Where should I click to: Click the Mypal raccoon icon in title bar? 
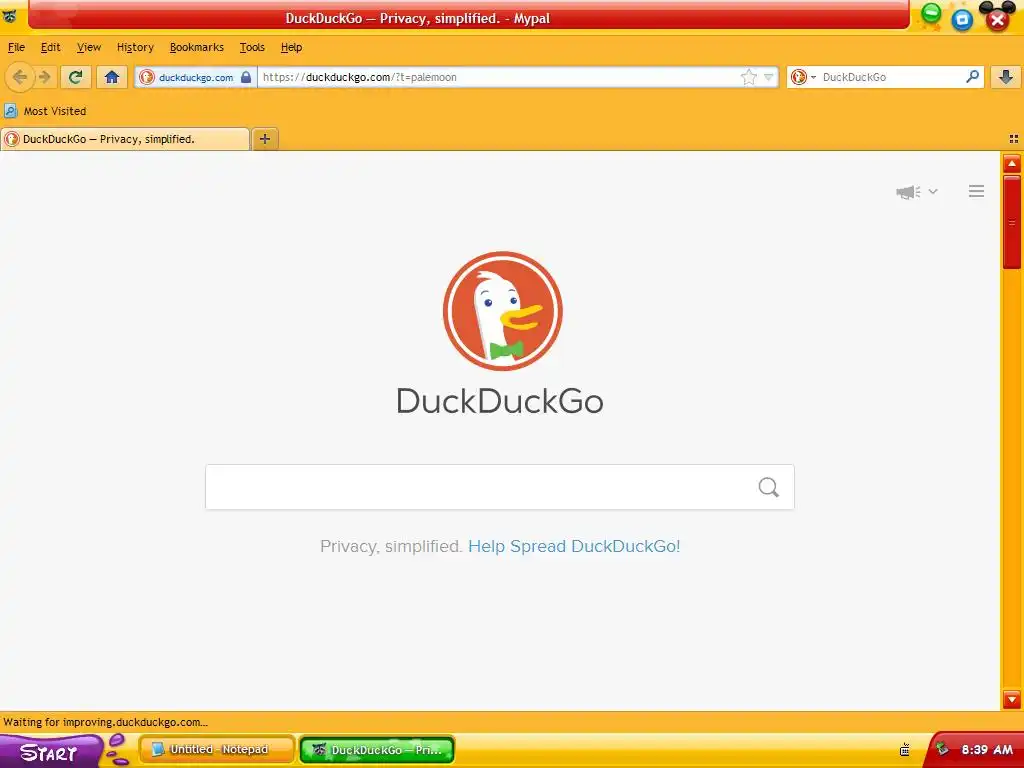coord(9,16)
